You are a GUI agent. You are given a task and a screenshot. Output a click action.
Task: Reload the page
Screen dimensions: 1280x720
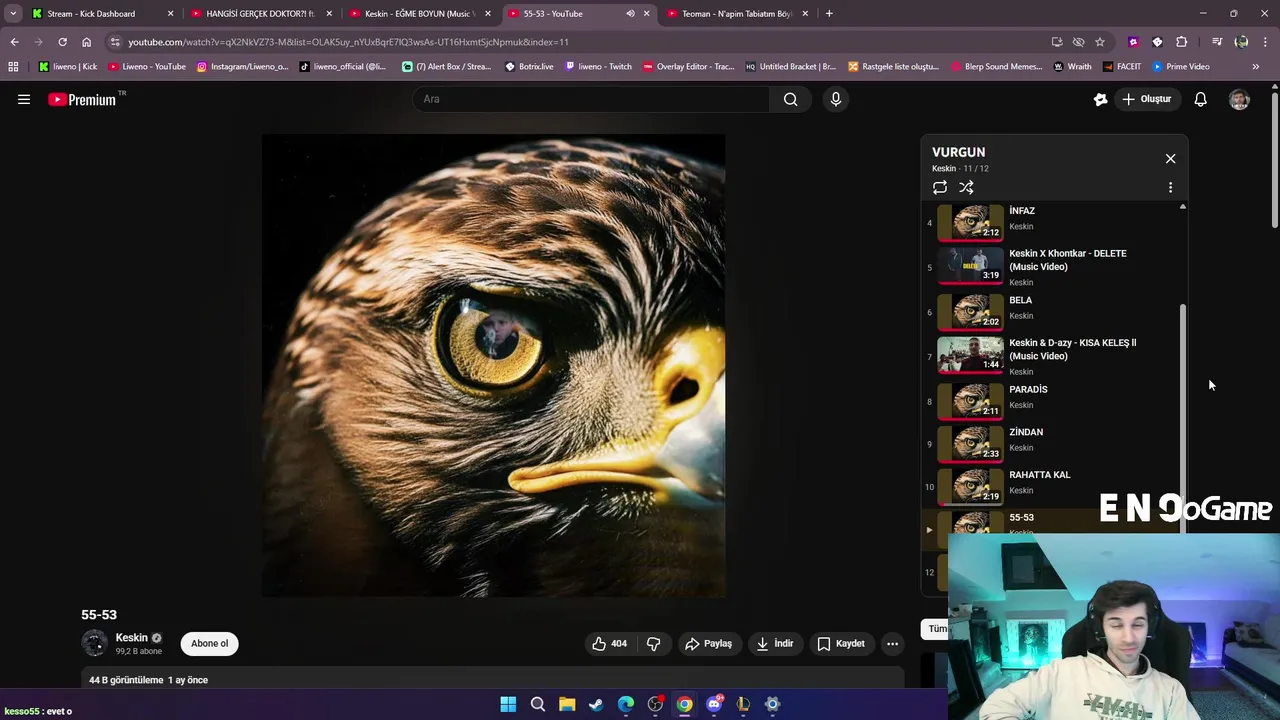point(62,42)
